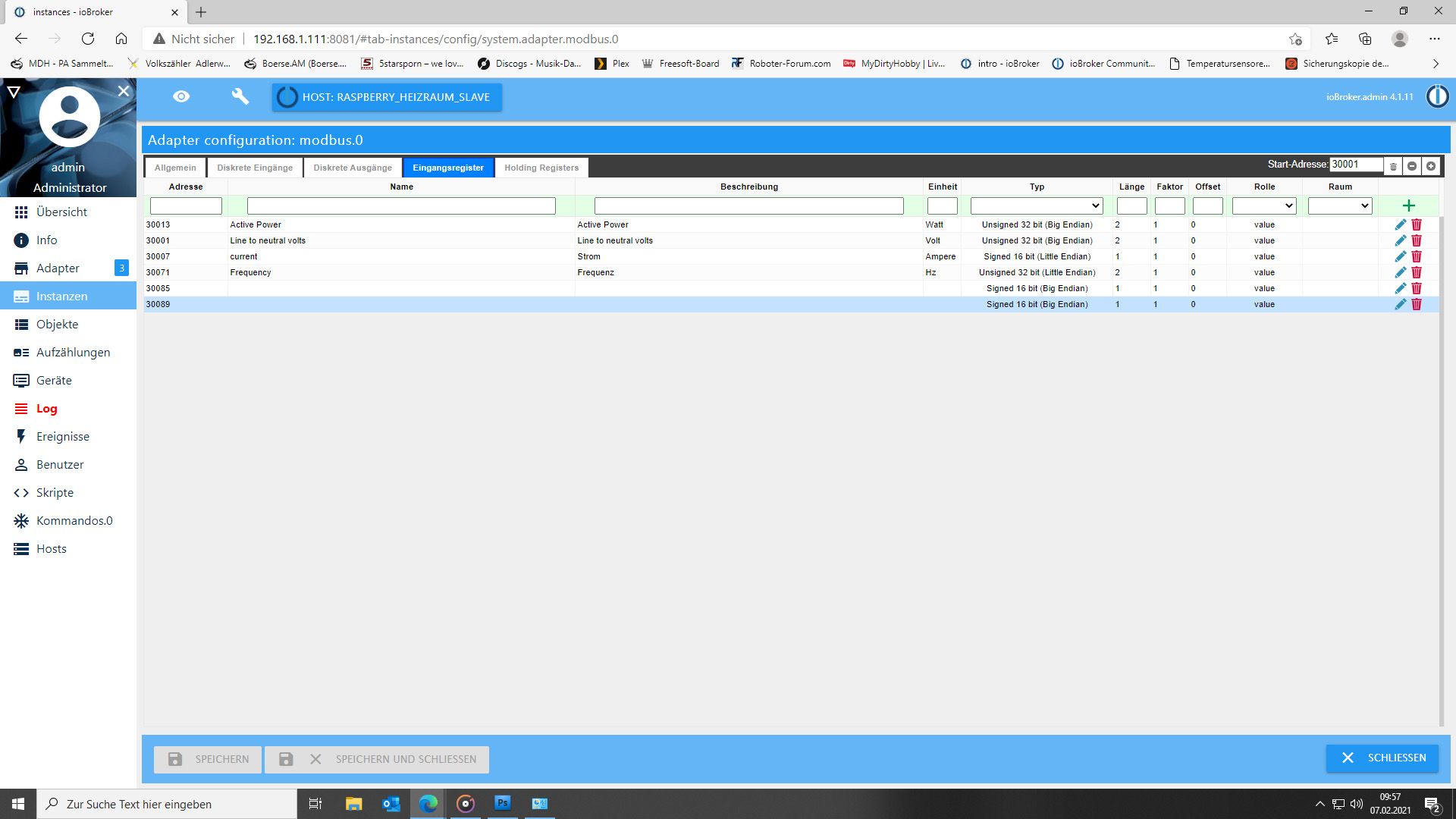Click the minus circle near Start-Adresse
The image size is (1456, 819).
pyautogui.click(x=1411, y=166)
